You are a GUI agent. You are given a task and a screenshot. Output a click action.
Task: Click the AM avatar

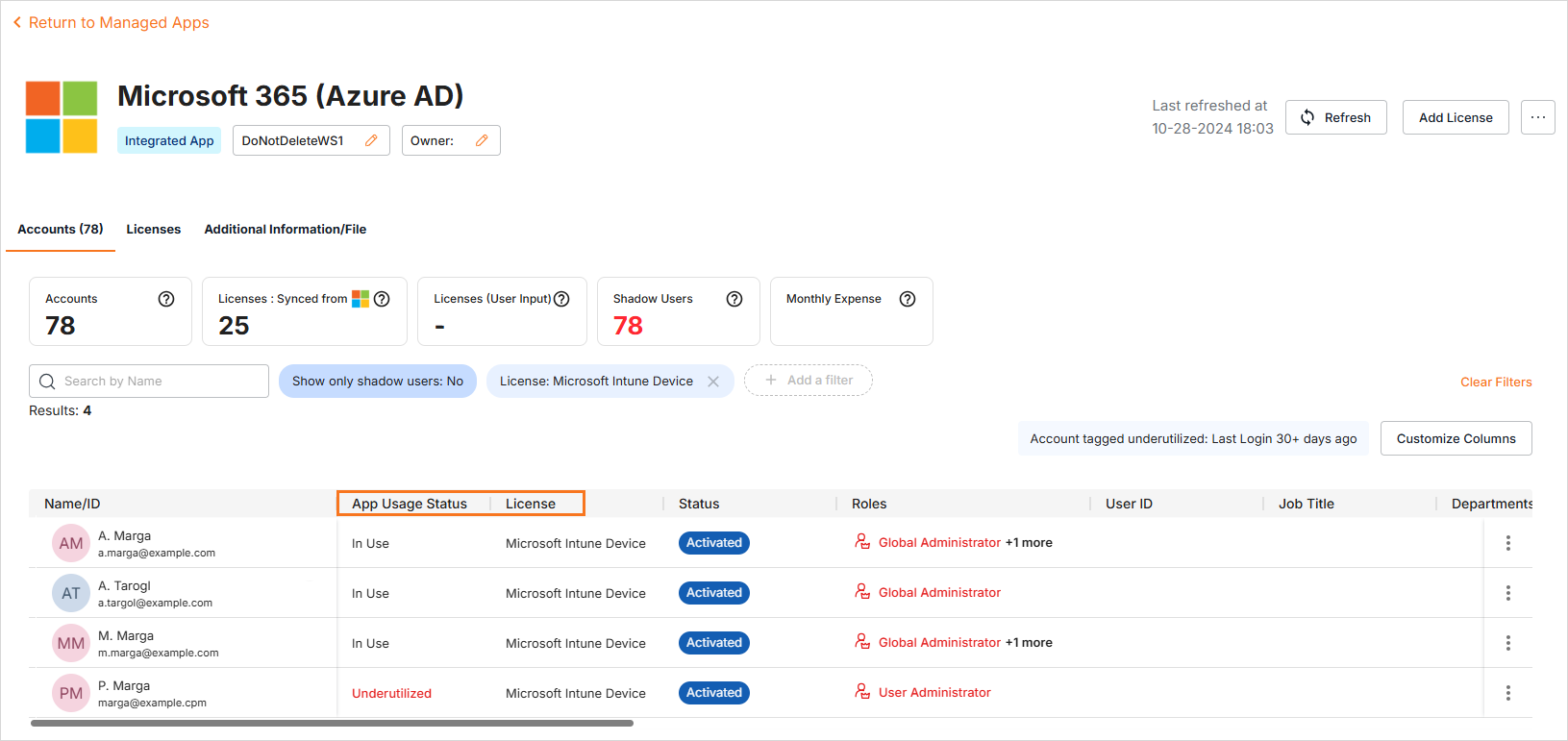click(x=71, y=543)
